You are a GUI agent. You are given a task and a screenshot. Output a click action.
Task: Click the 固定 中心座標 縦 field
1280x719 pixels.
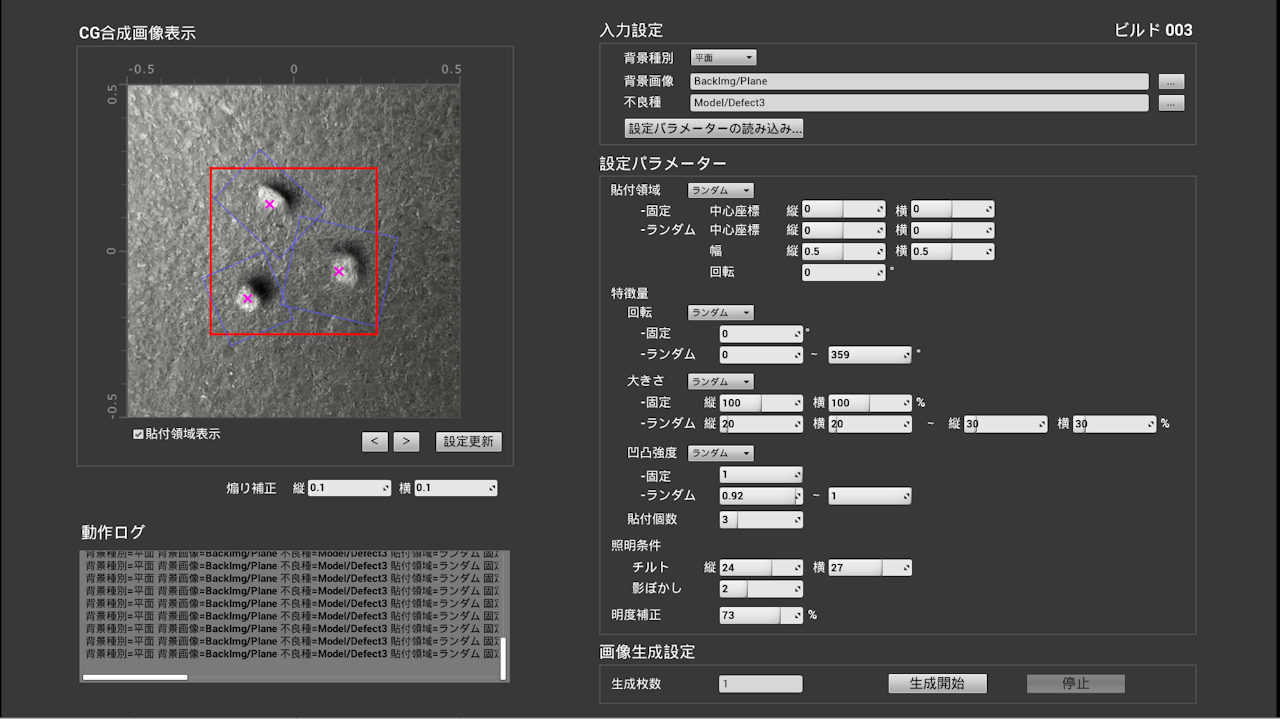pos(843,209)
